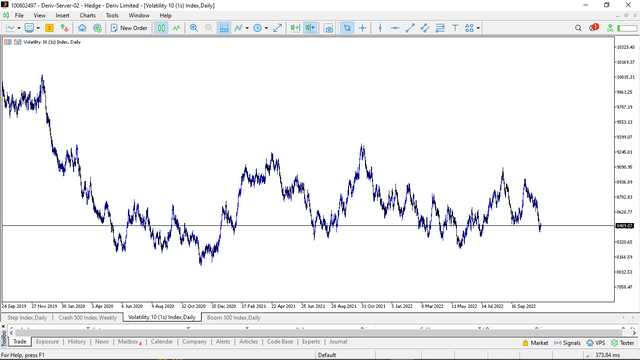Zoom out of the chart
This screenshot has height=360, width=640.
coord(209,28)
